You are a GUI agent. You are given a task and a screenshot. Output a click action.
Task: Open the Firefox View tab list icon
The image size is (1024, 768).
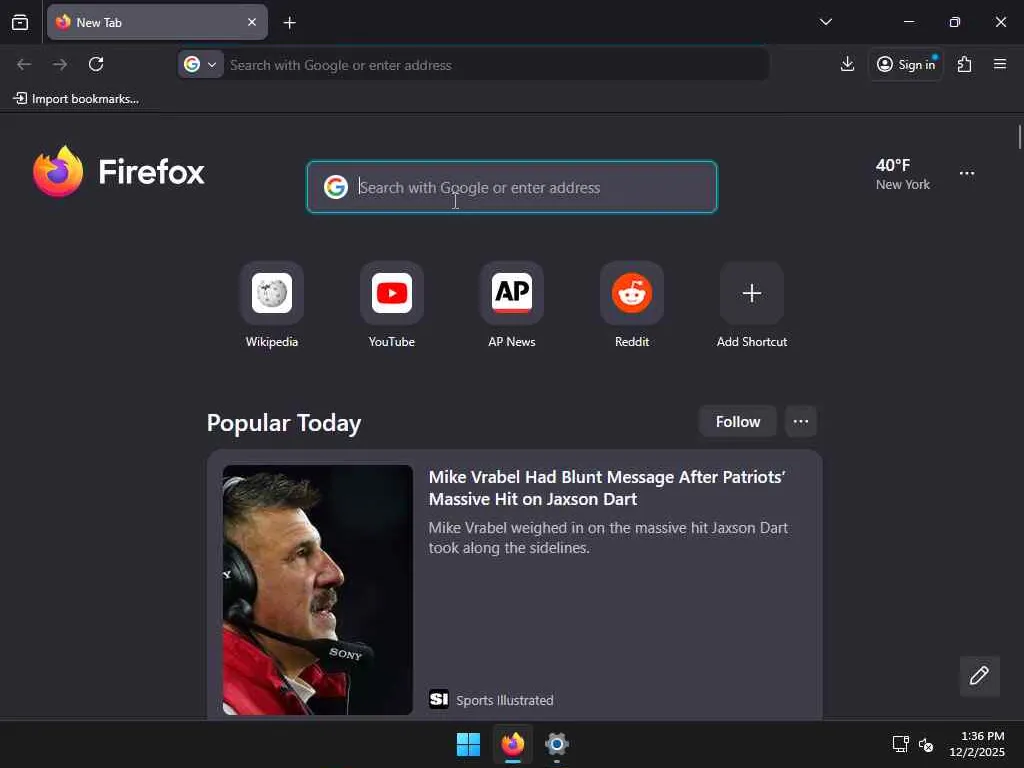coord(20,22)
